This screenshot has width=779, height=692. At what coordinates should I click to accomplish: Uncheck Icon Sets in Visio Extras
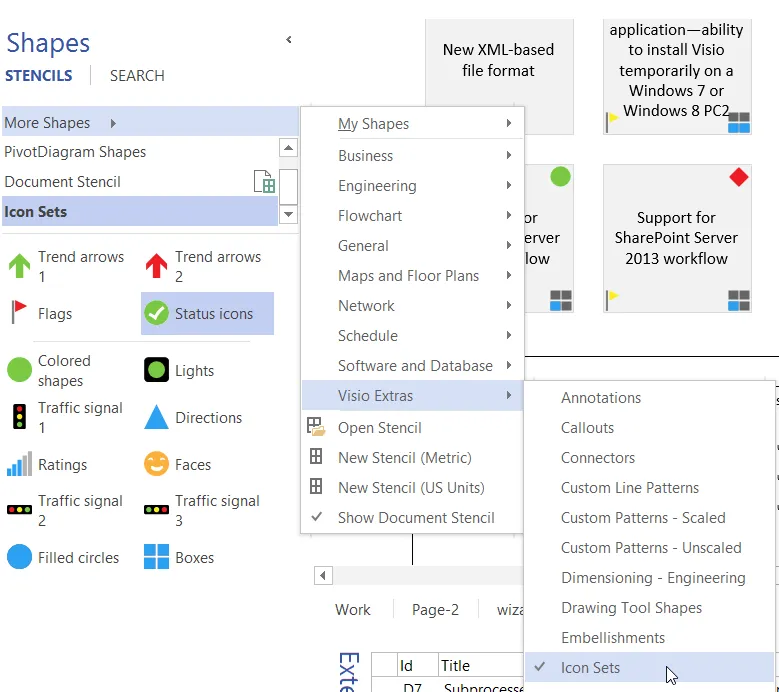click(x=649, y=668)
